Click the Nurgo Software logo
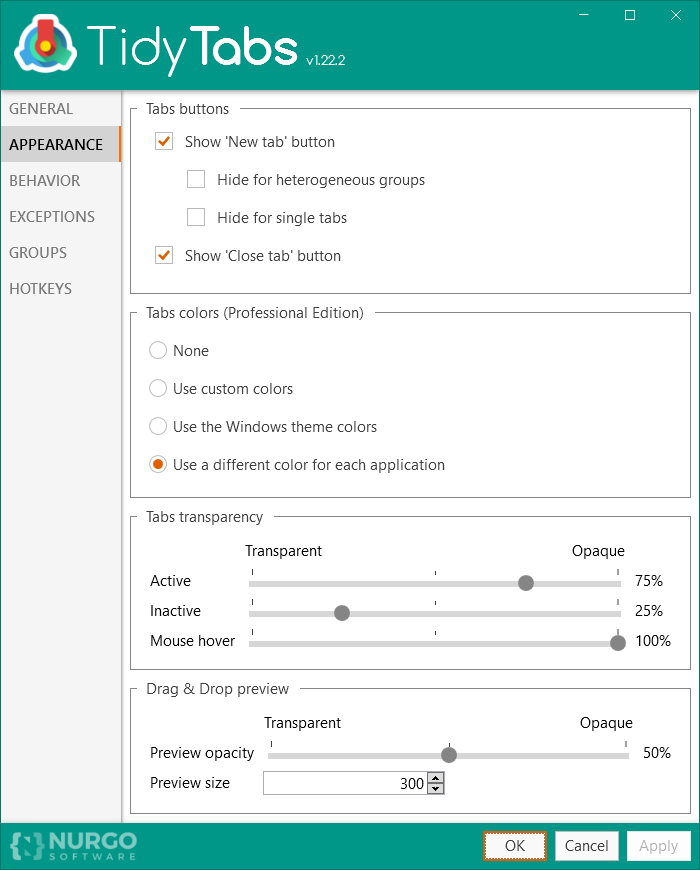Image resolution: width=700 pixels, height=870 pixels. 74,846
